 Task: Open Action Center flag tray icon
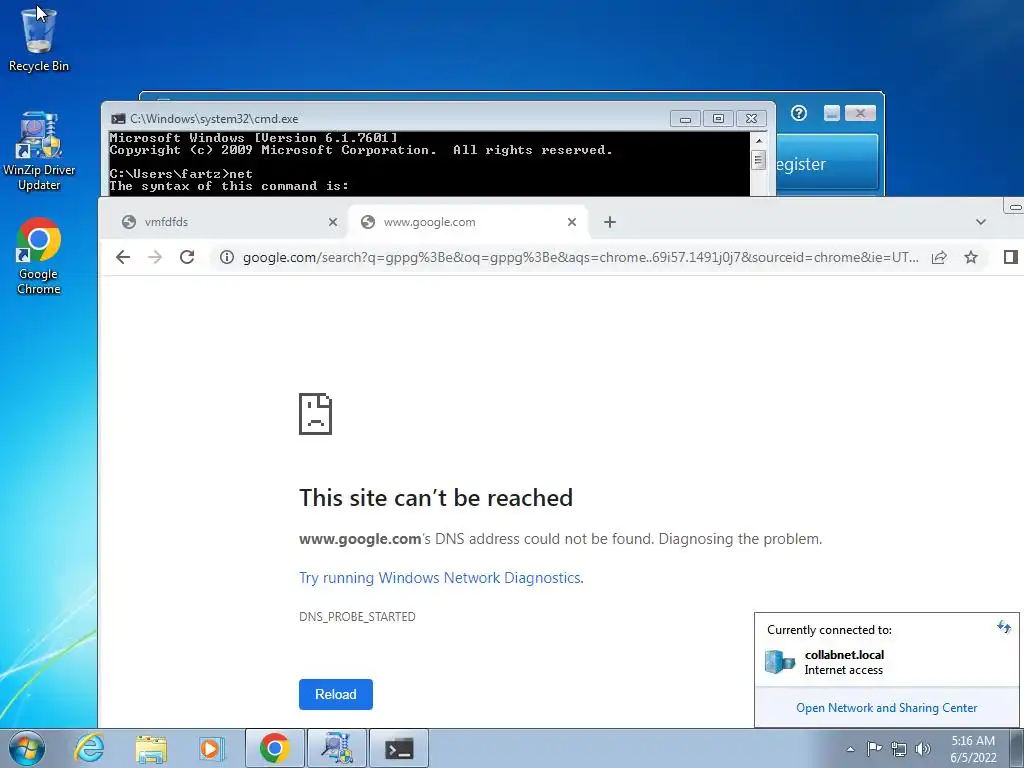coord(874,748)
